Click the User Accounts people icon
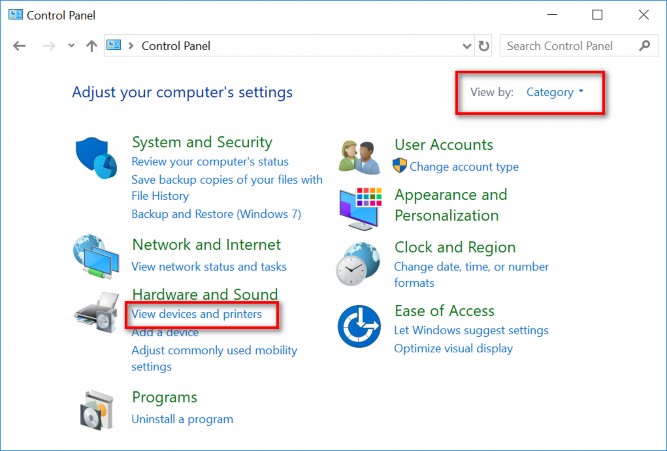The height and width of the screenshot is (451, 667). click(x=360, y=155)
